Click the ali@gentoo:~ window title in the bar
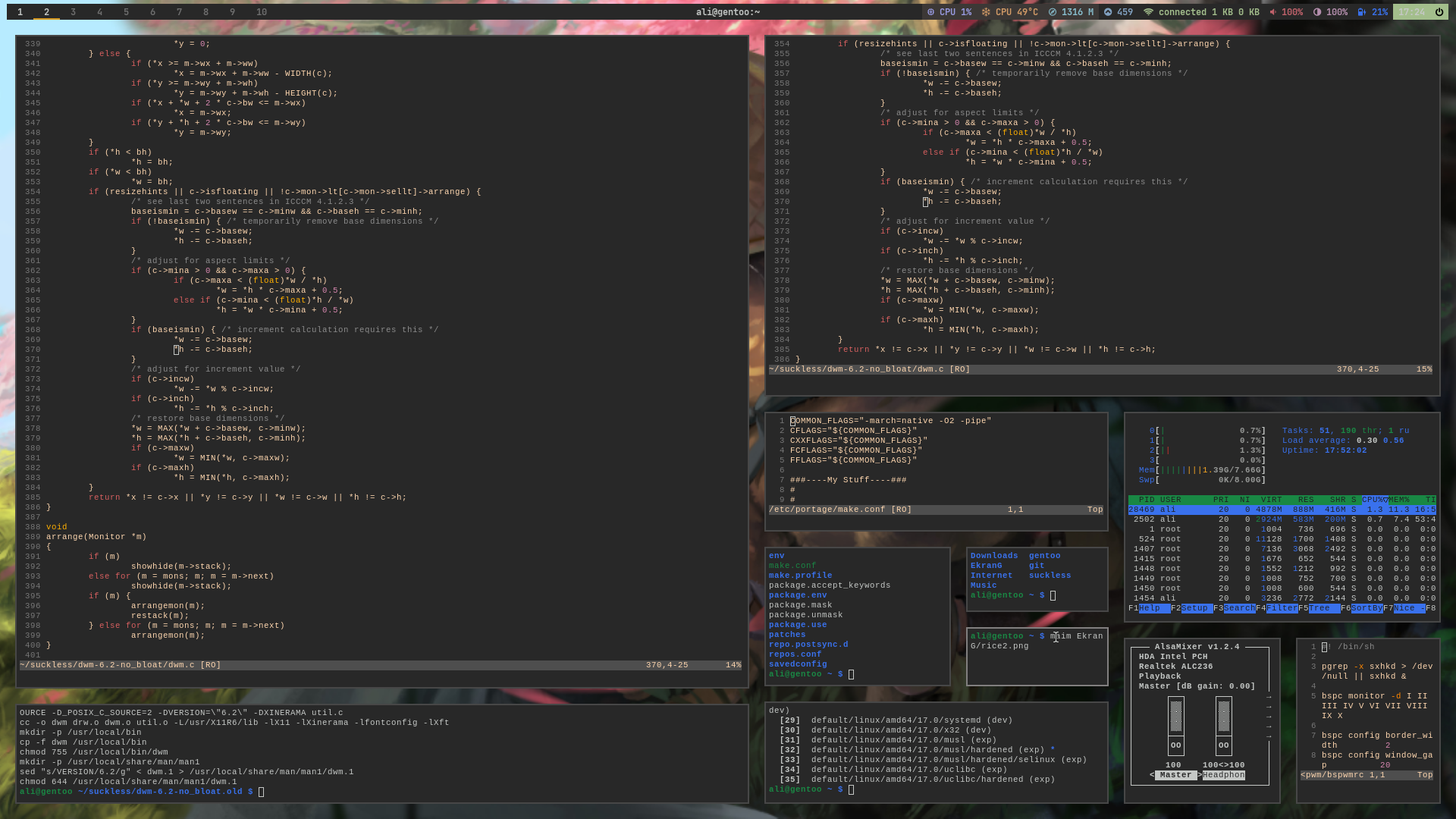The height and width of the screenshot is (819, 1456). point(728,12)
